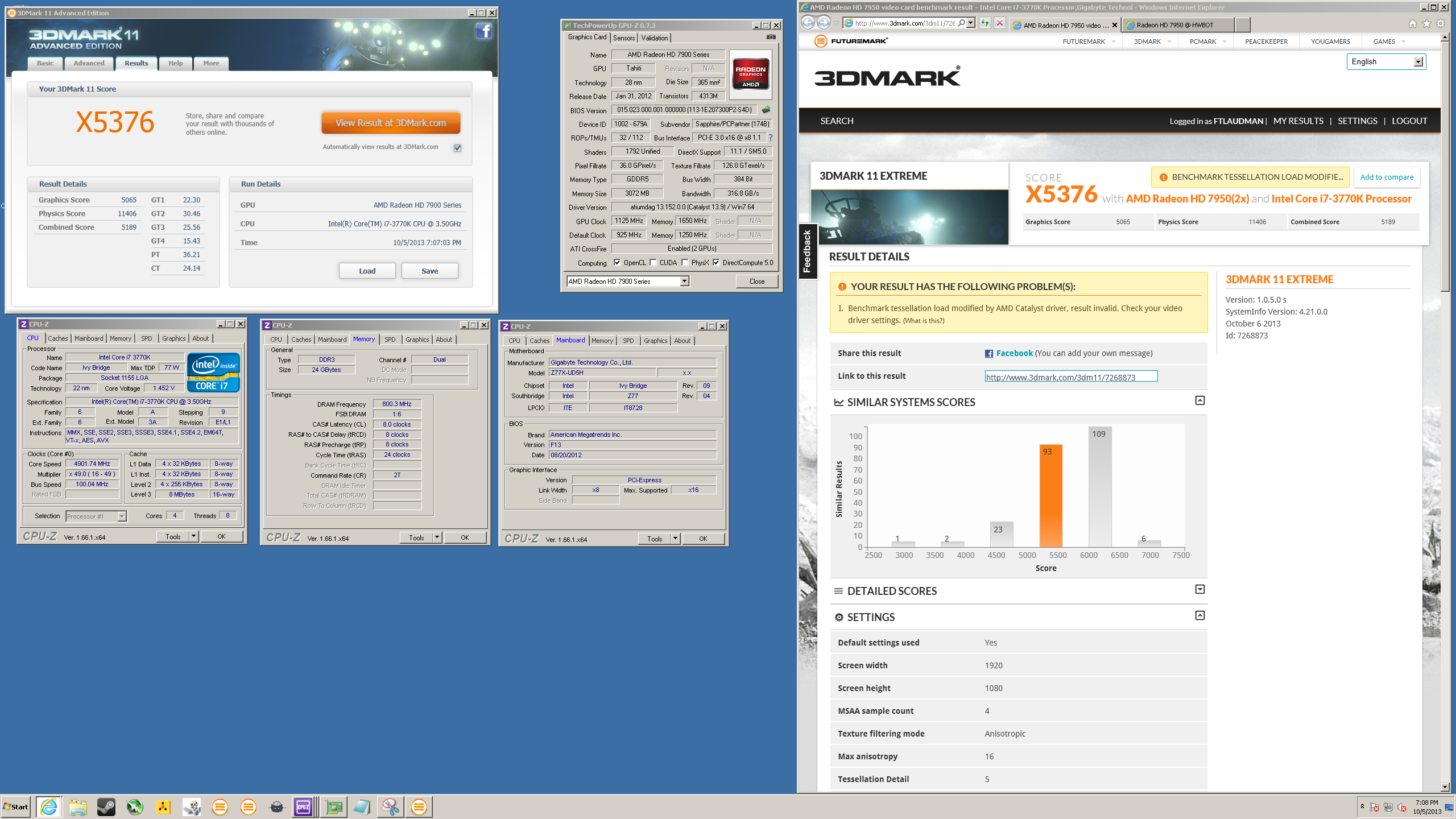Screen dimensions: 1456x819
Task: Collapse the Settings section
Action: pos(1200,615)
